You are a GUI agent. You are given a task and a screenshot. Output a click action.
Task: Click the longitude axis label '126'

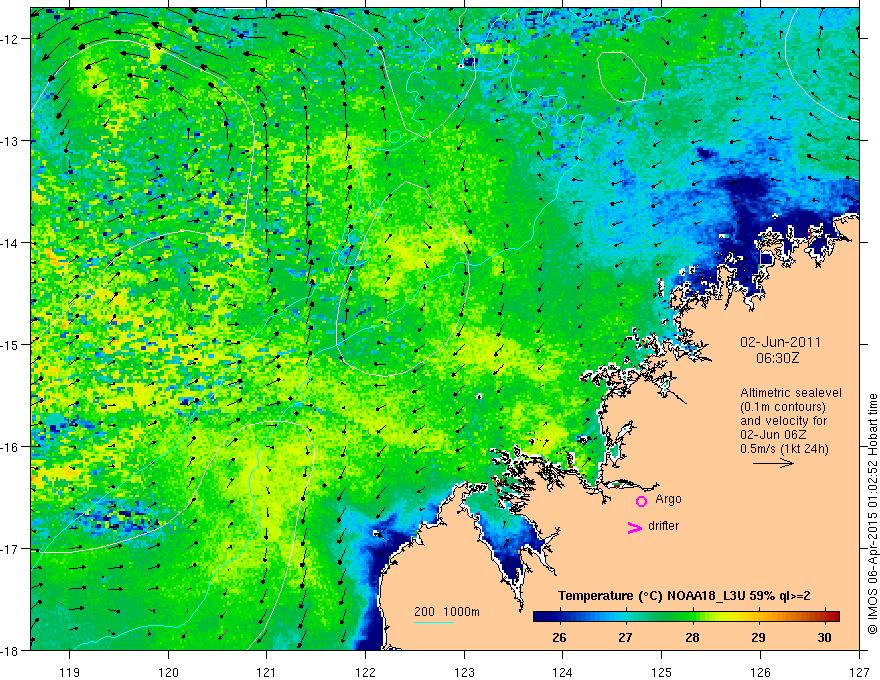[x=760, y=672]
